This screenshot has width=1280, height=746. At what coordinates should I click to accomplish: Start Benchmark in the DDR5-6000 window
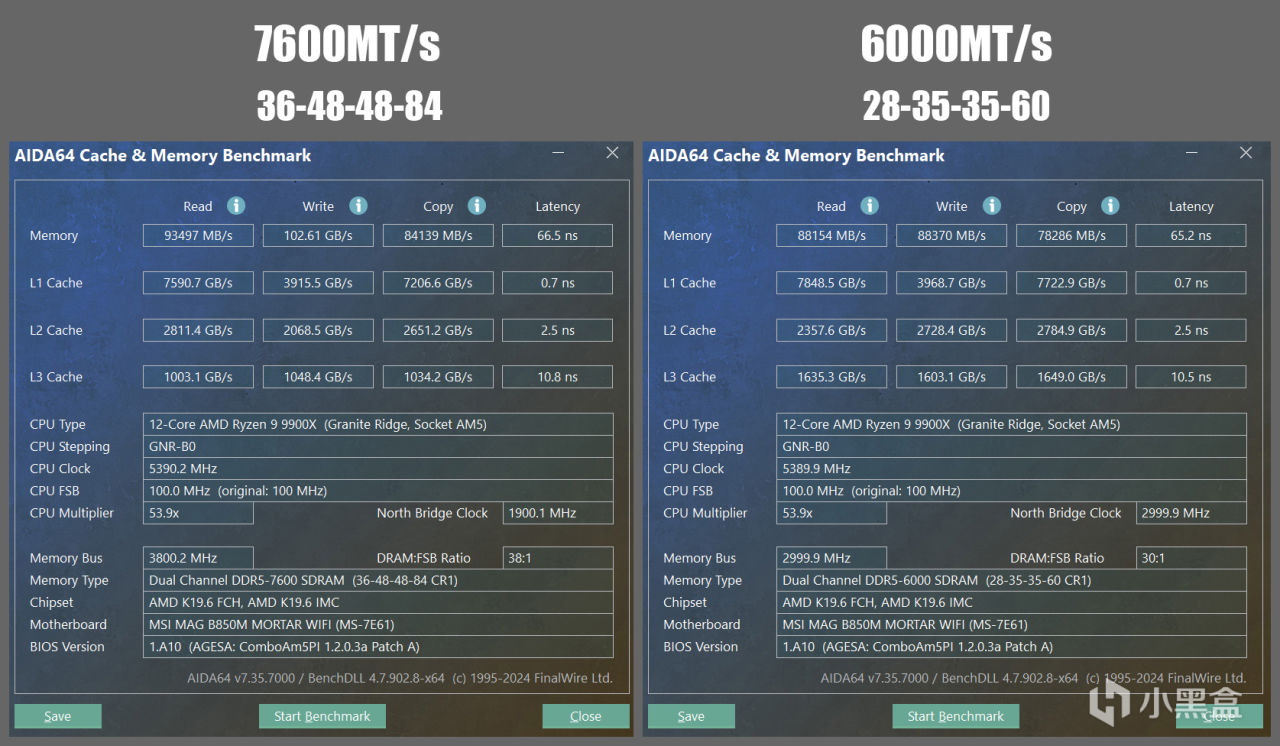[x=956, y=716]
